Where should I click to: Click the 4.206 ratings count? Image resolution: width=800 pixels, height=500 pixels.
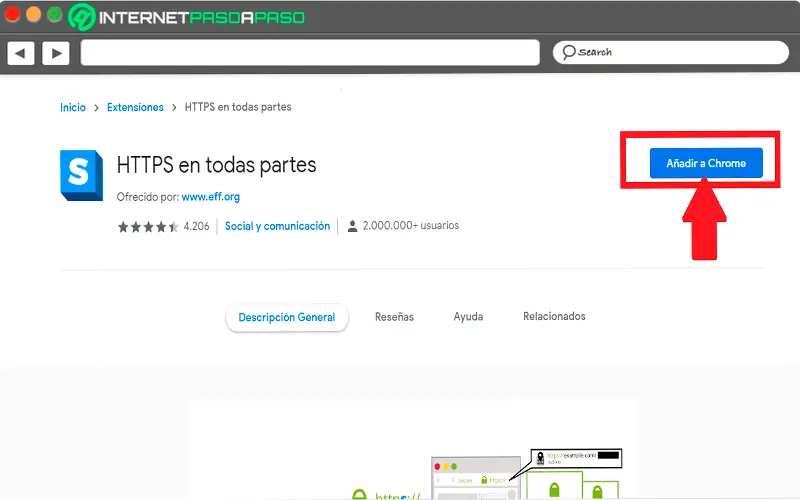point(196,226)
